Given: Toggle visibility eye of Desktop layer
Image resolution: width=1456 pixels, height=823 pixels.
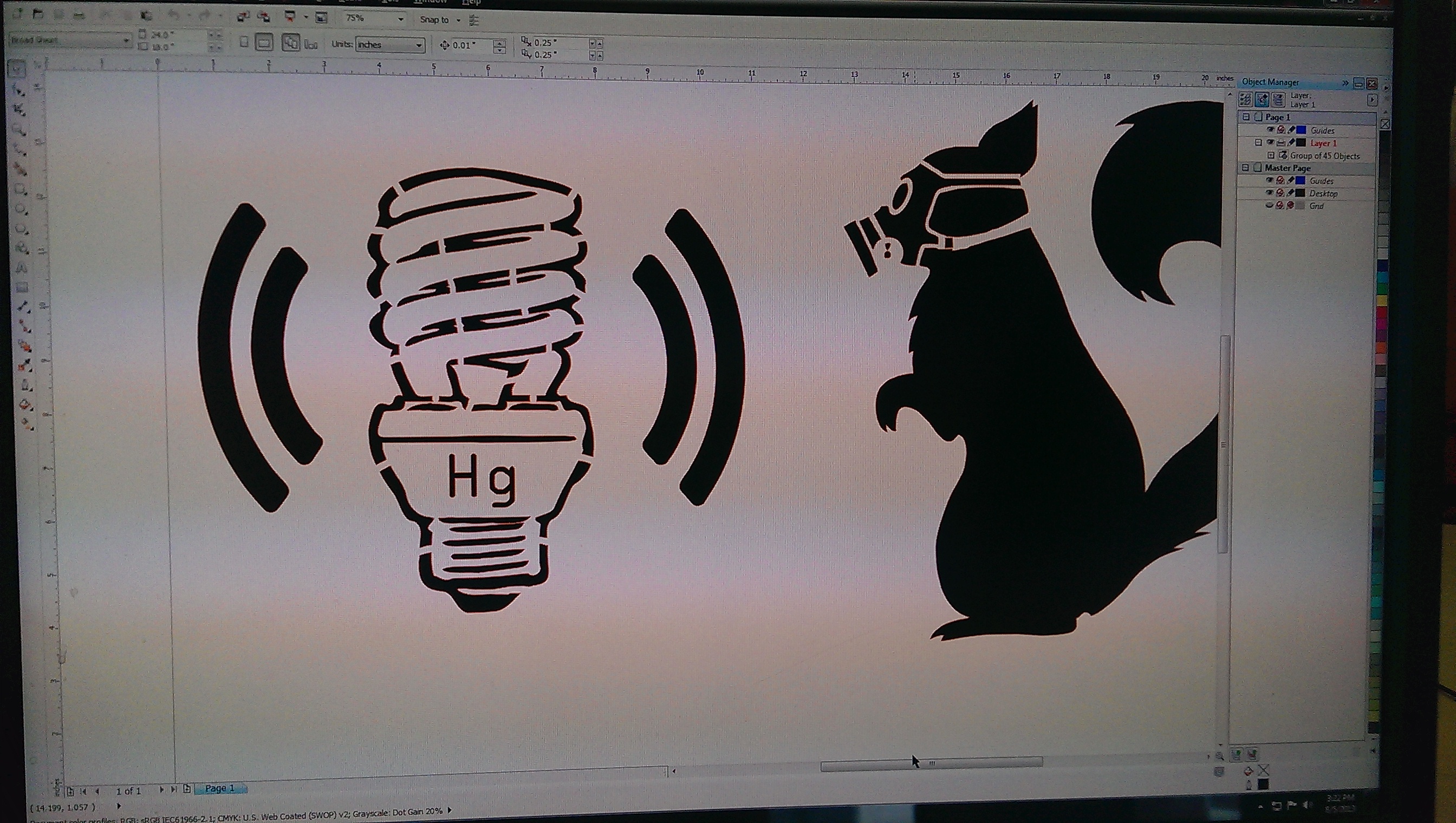Looking at the screenshot, I should 1270,193.
